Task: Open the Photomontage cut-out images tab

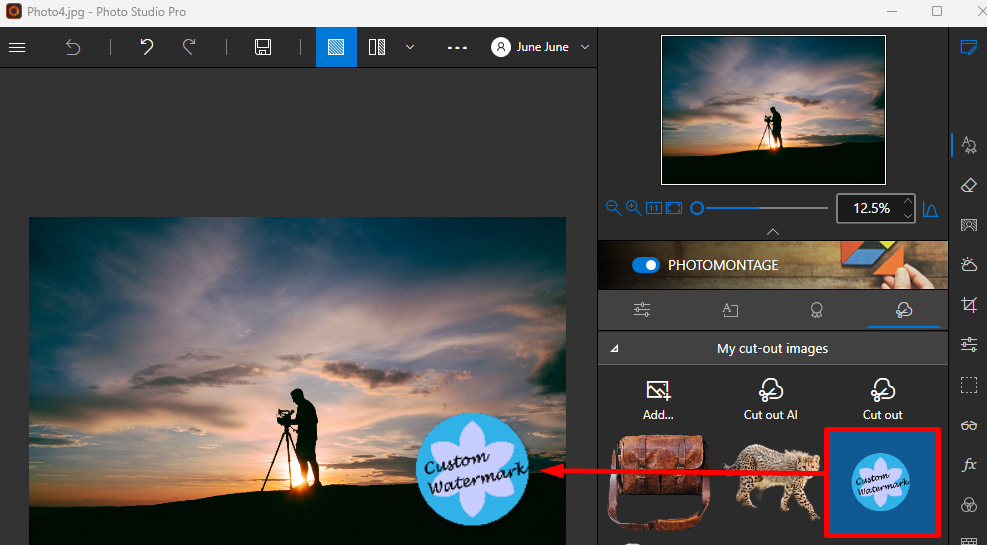Action: pos(904,310)
